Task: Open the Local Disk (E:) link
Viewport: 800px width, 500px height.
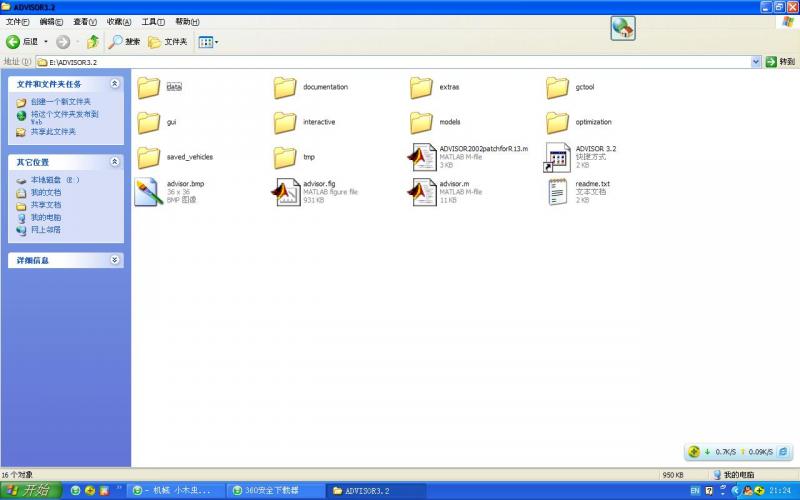Action: (55, 180)
